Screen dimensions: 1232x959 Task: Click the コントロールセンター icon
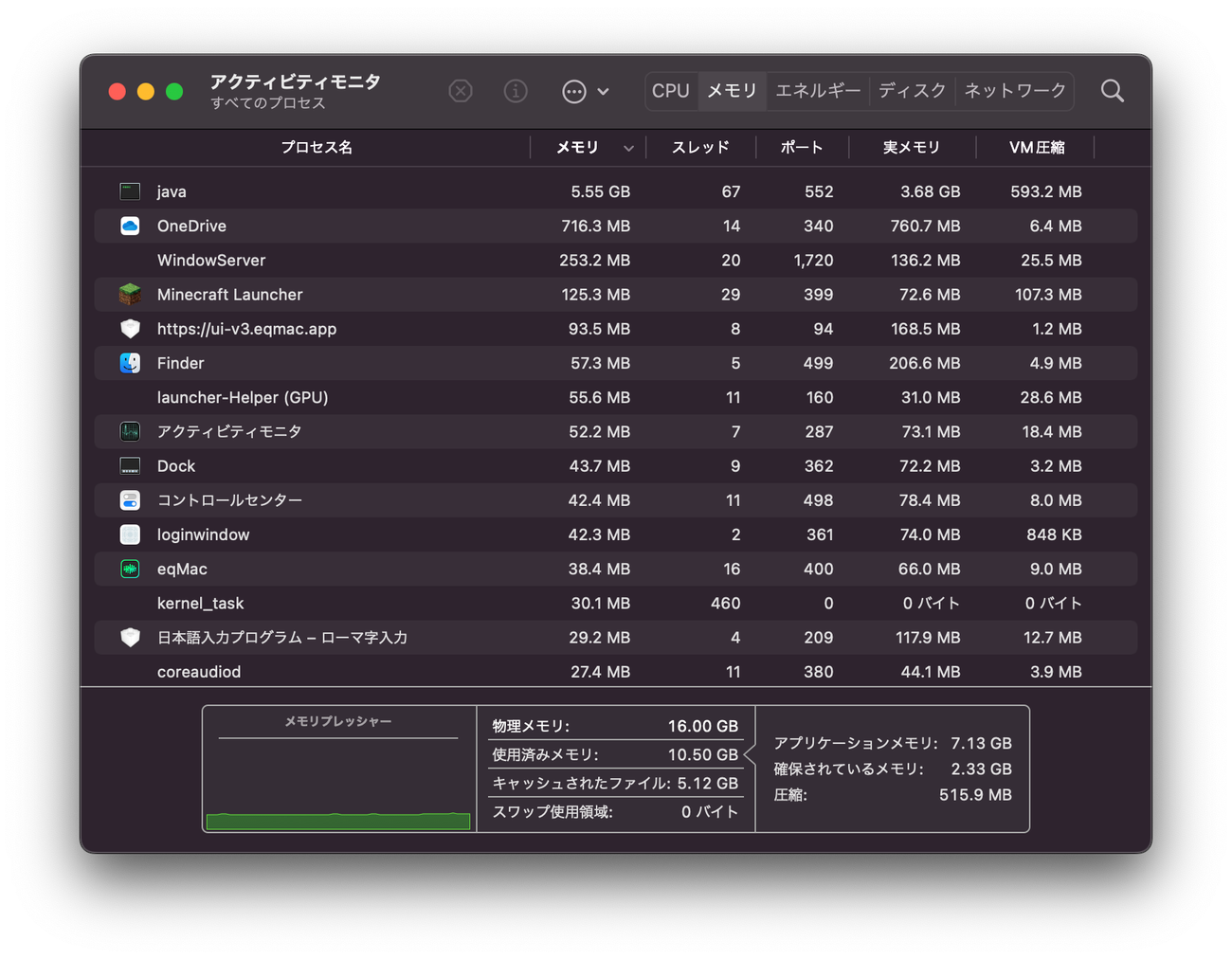click(130, 500)
